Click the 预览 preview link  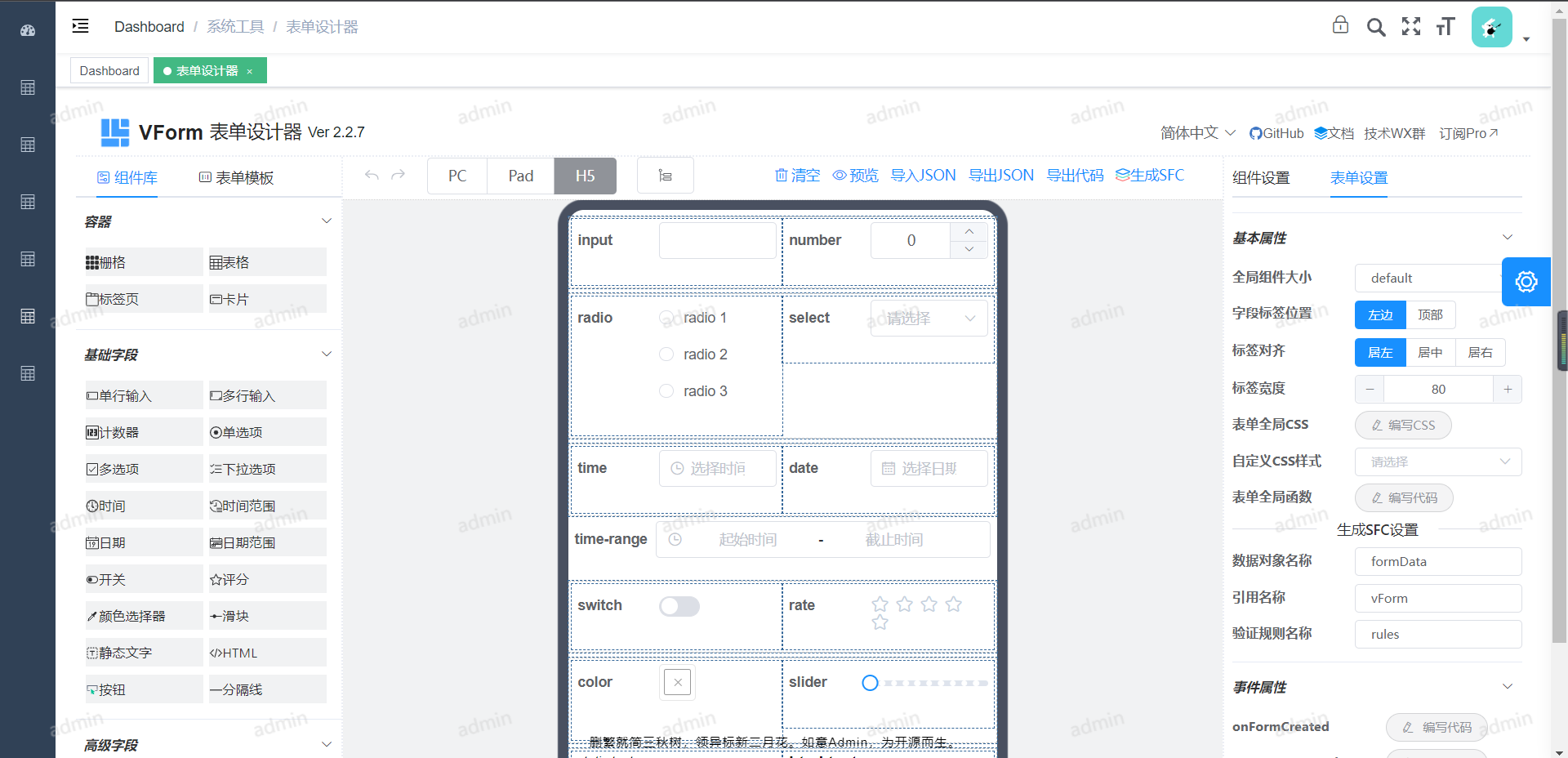tap(855, 176)
